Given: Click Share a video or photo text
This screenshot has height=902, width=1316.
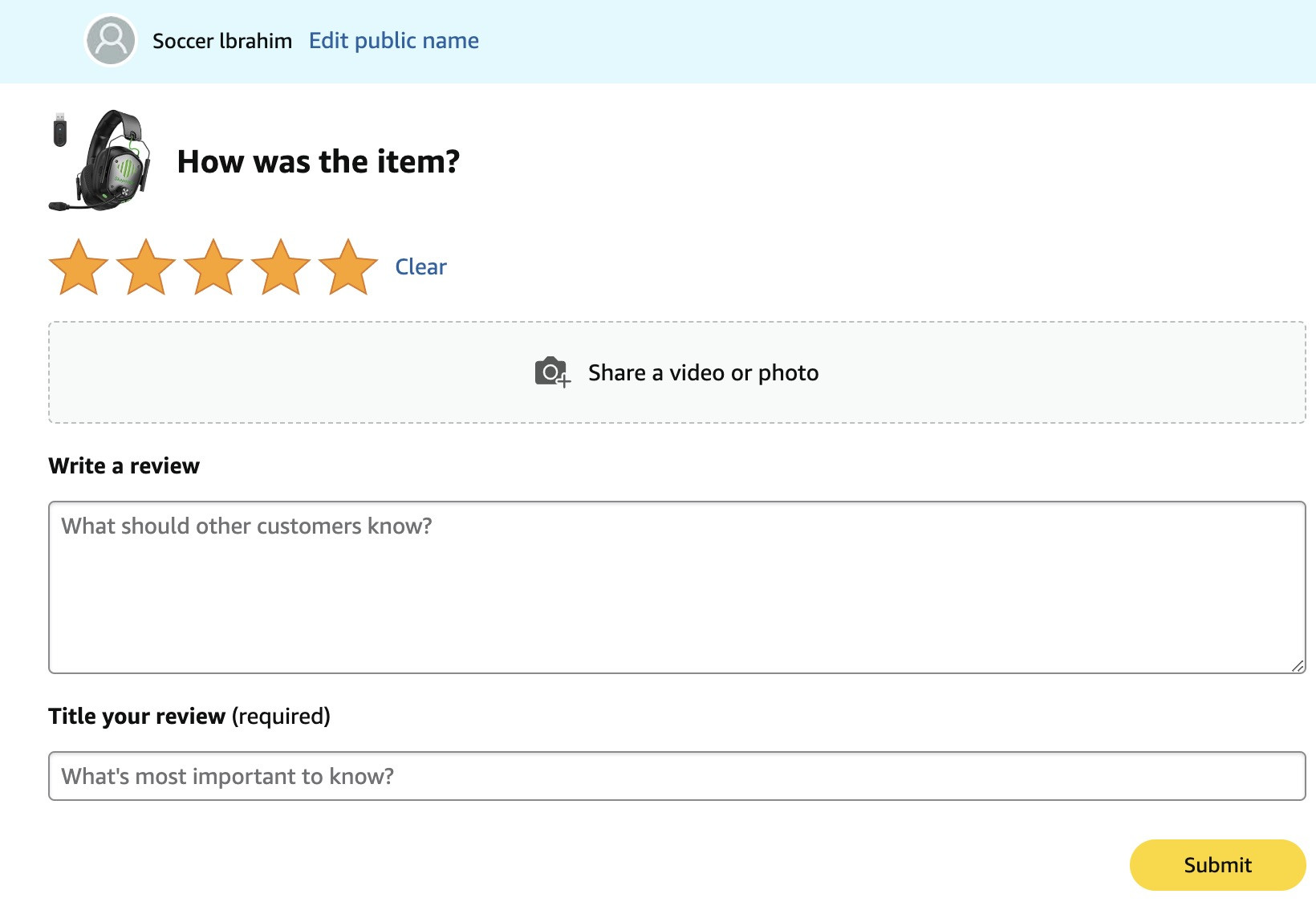Looking at the screenshot, I should 703,373.
